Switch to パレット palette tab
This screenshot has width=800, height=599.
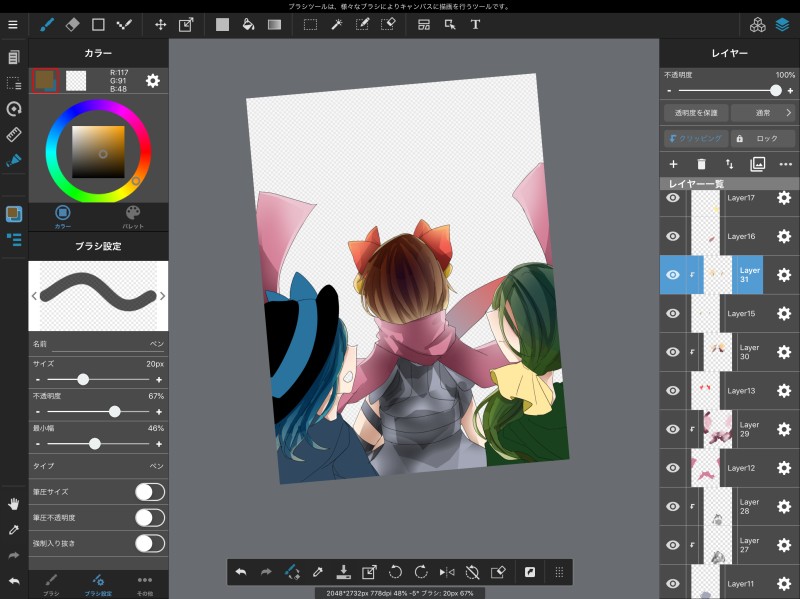click(x=133, y=217)
